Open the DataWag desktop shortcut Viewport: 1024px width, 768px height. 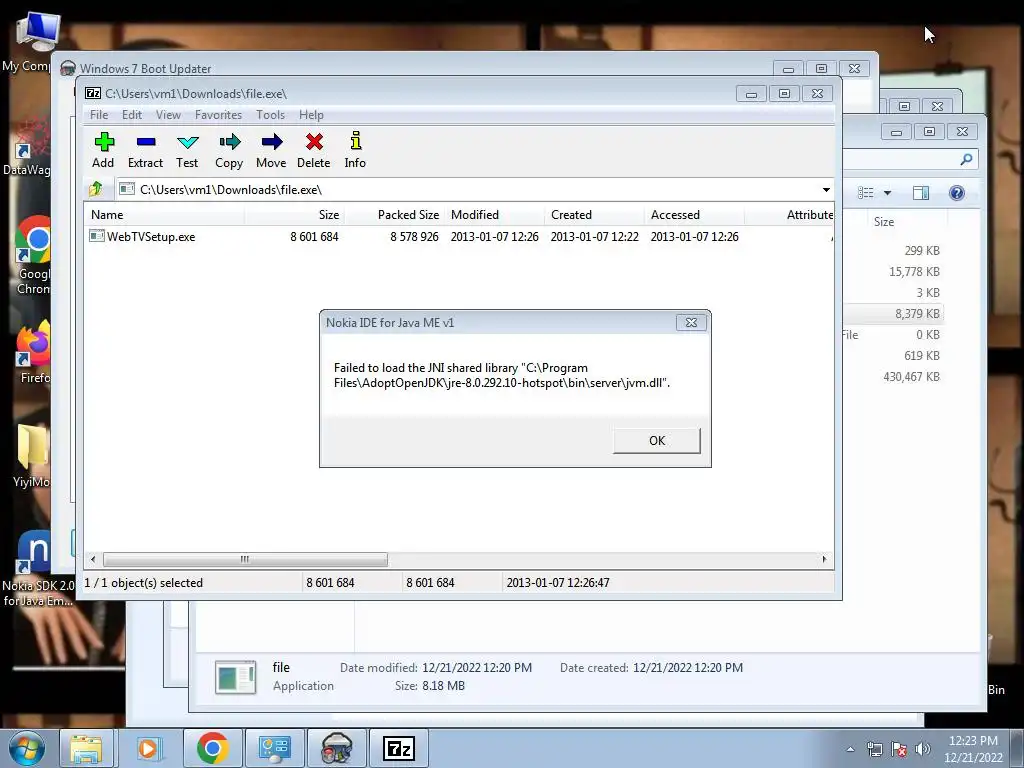[27, 147]
